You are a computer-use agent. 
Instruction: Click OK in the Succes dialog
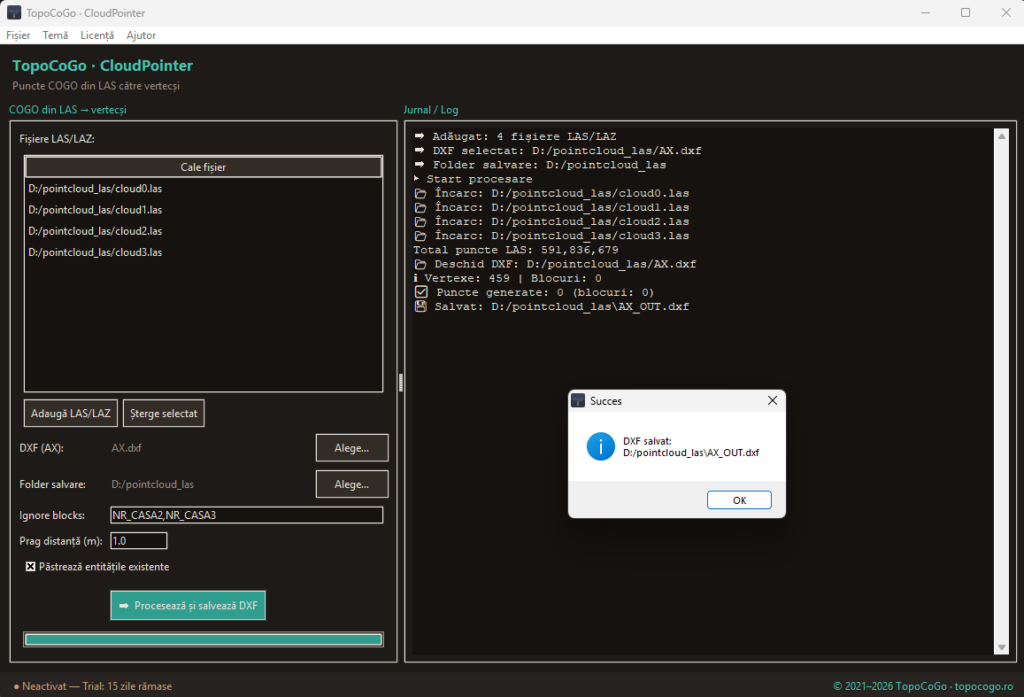coord(739,500)
